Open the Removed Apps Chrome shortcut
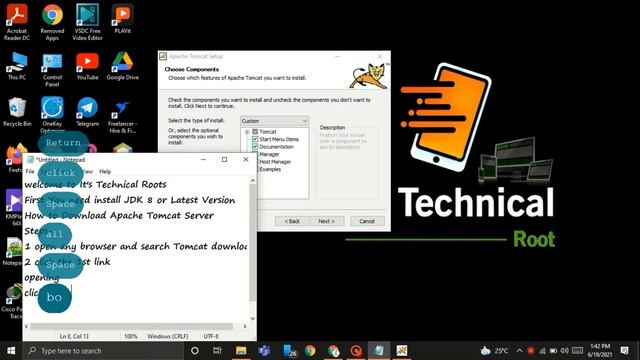The height and width of the screenshot is (360, 640). click(52, 22)
